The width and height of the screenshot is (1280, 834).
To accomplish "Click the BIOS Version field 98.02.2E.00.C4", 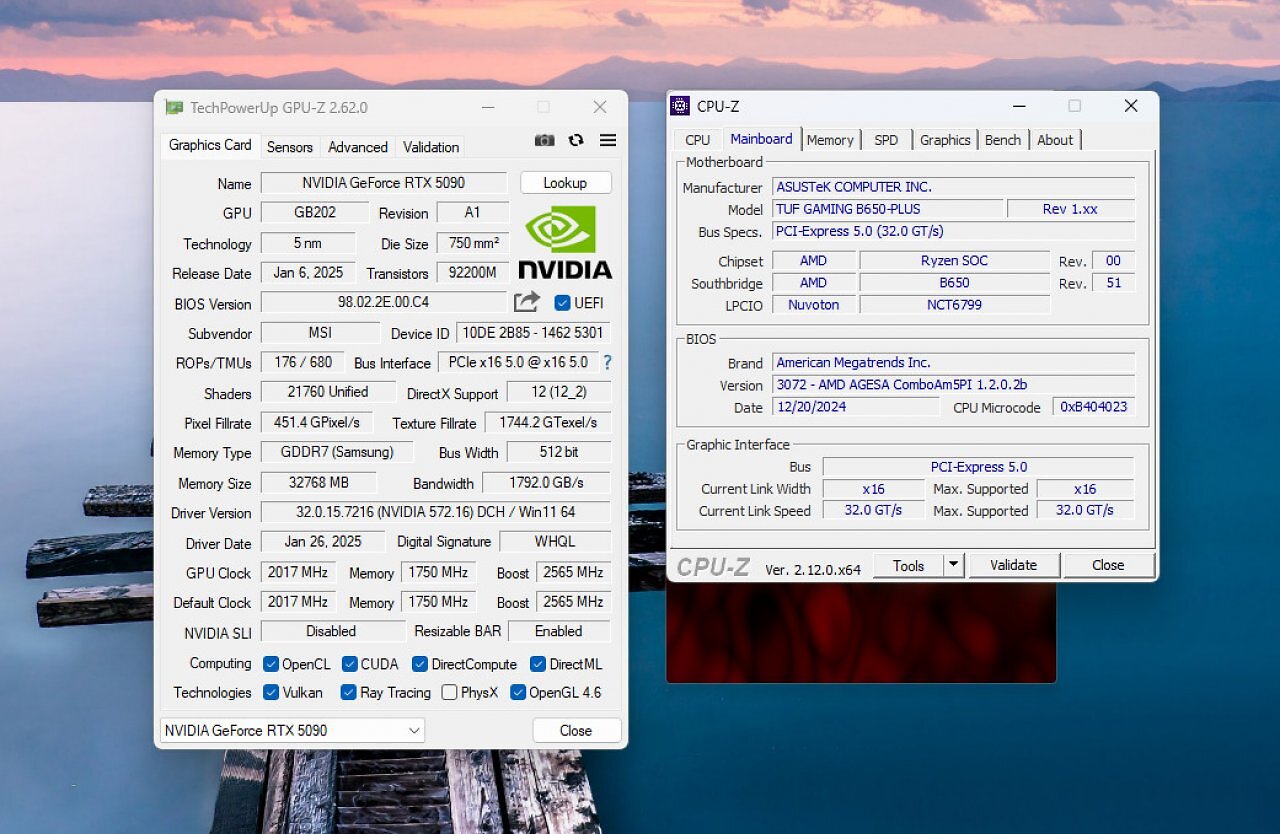I will (384, 302).
